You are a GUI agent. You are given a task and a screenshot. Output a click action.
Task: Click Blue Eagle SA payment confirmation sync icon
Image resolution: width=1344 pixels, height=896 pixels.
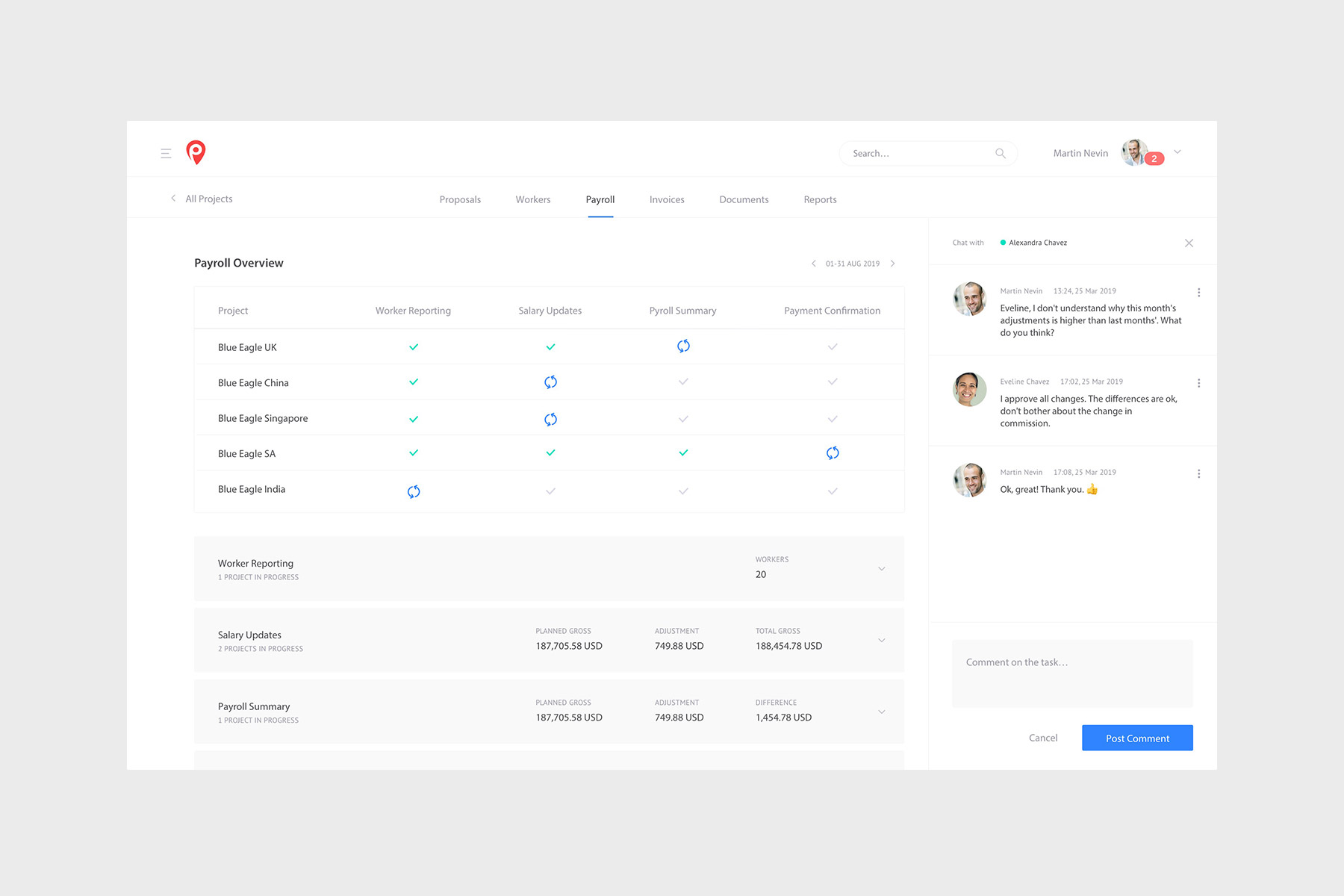point(833,453)
